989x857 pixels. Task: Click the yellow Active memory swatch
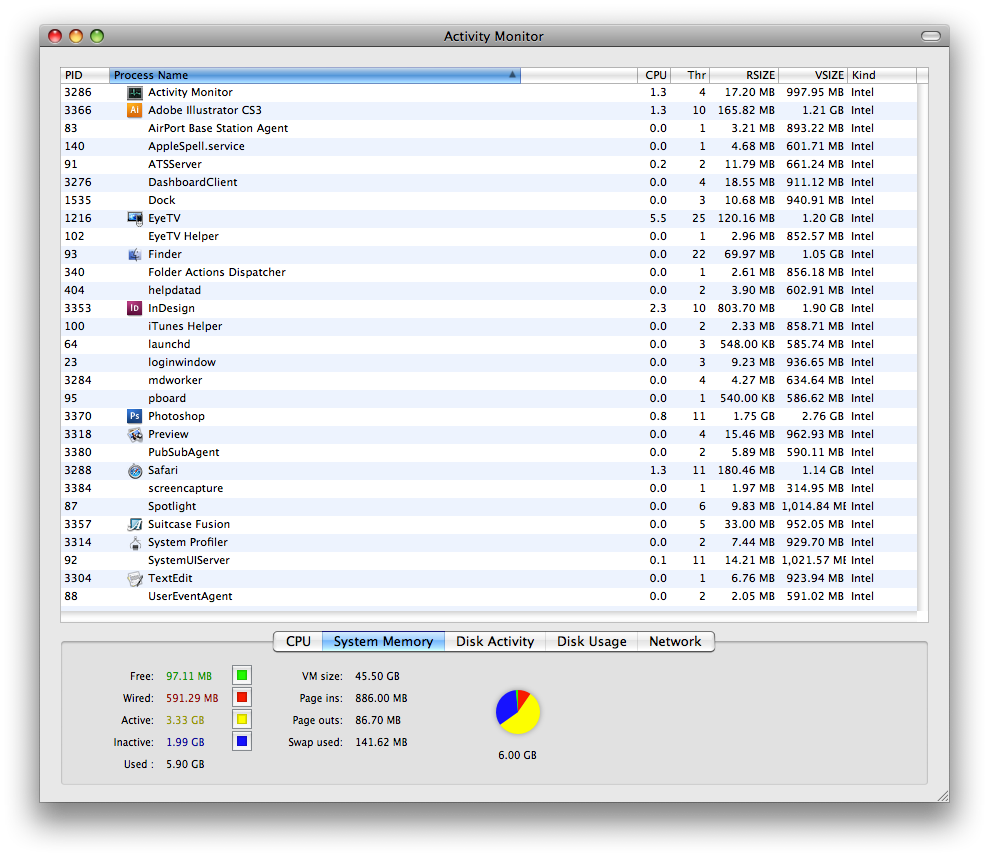tap(242, 720)
